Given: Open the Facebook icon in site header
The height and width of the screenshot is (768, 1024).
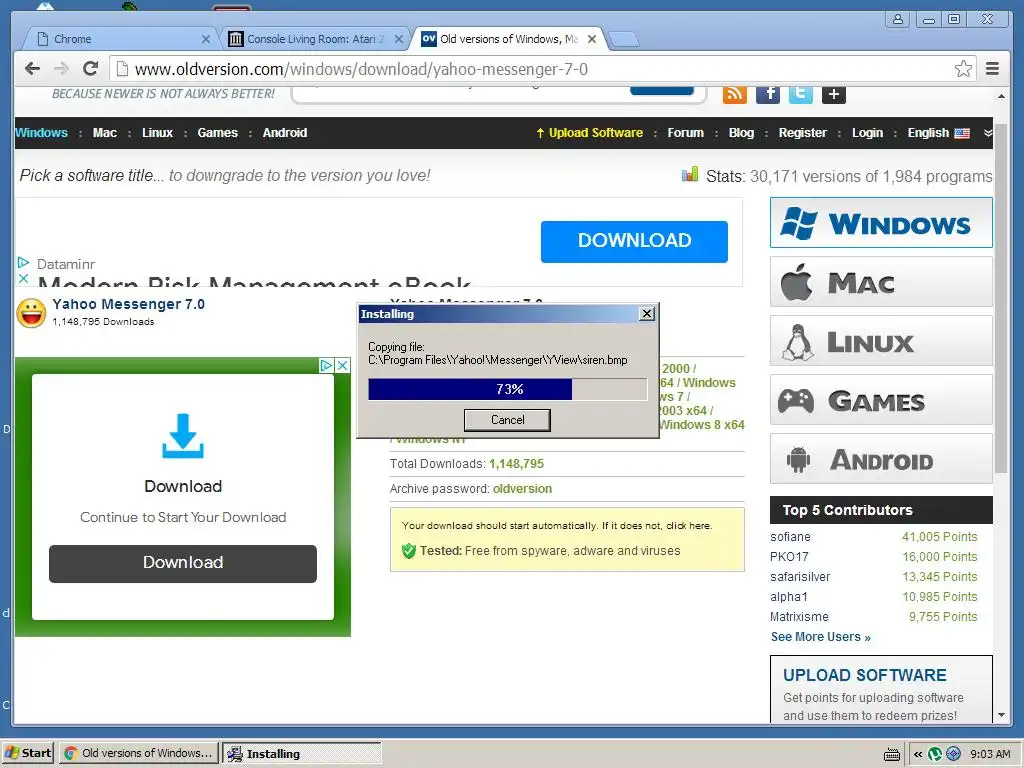Looking at the screenshot, I should pos(768,94).
